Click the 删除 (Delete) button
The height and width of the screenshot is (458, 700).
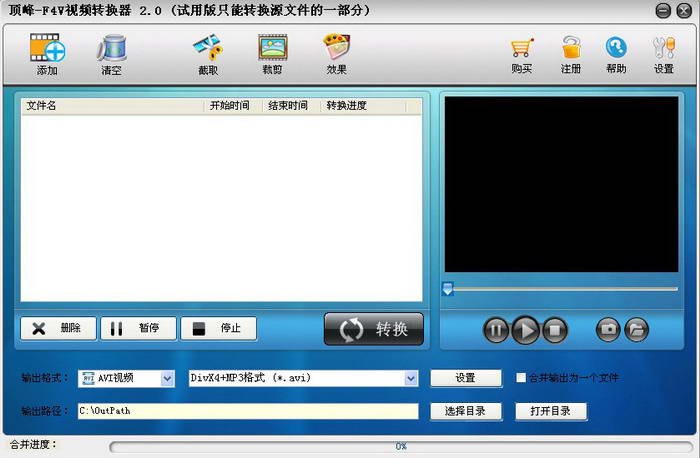coord(58,329)
